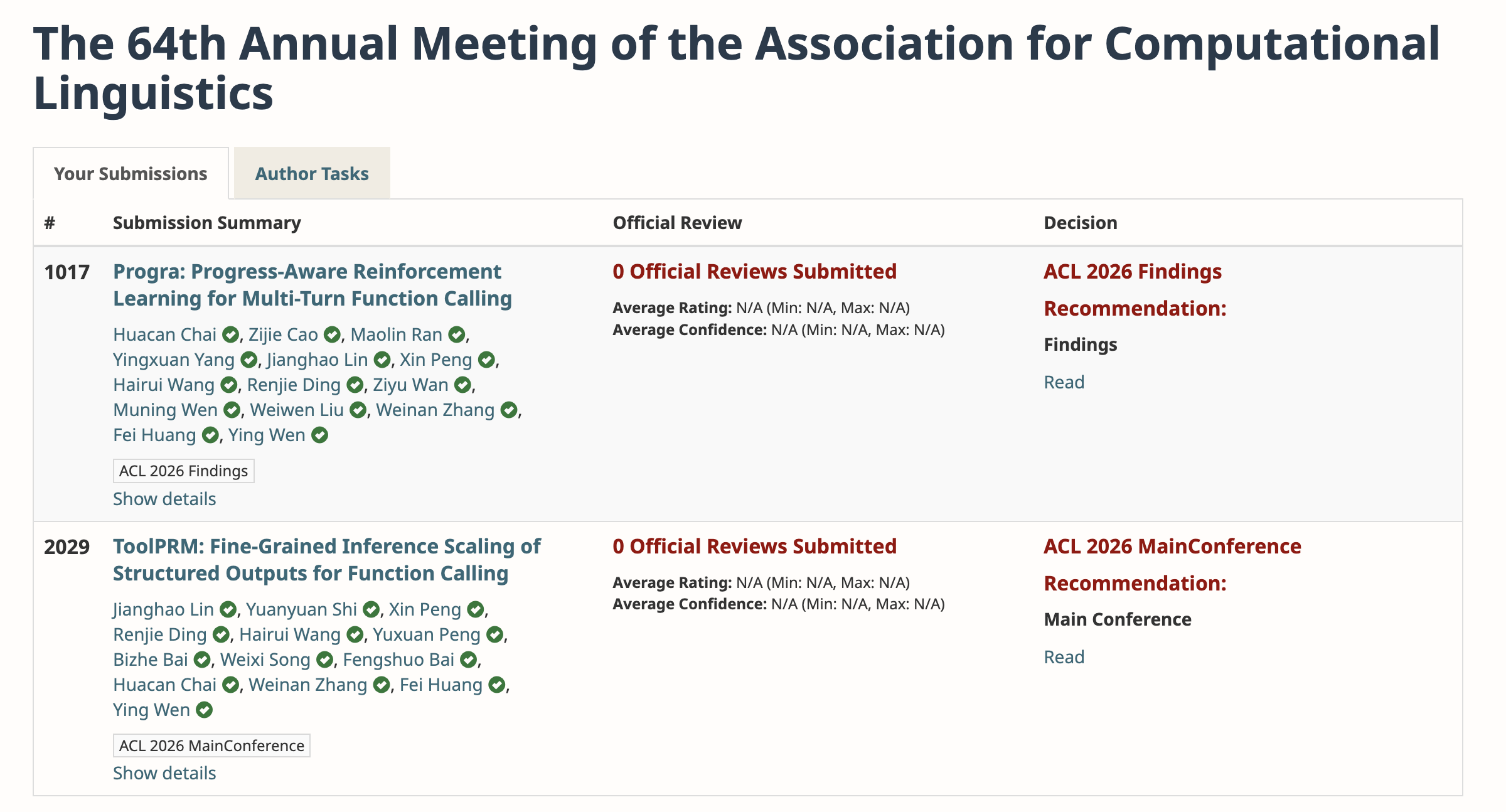The width and height of the screenshot is (1506, 812).
Task: Click verified icon next to Weixi Song
Action: (x=324, y=660)
